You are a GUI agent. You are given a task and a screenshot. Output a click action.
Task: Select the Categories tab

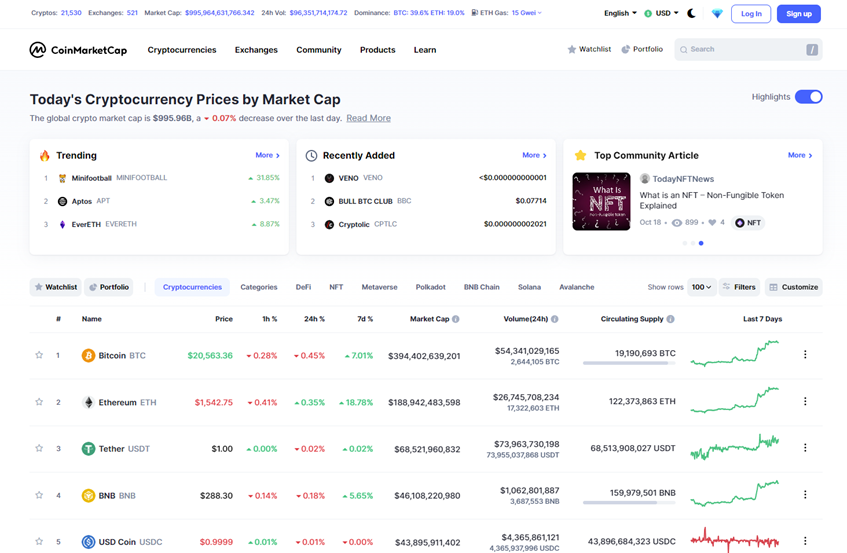[x=259, y=287]
